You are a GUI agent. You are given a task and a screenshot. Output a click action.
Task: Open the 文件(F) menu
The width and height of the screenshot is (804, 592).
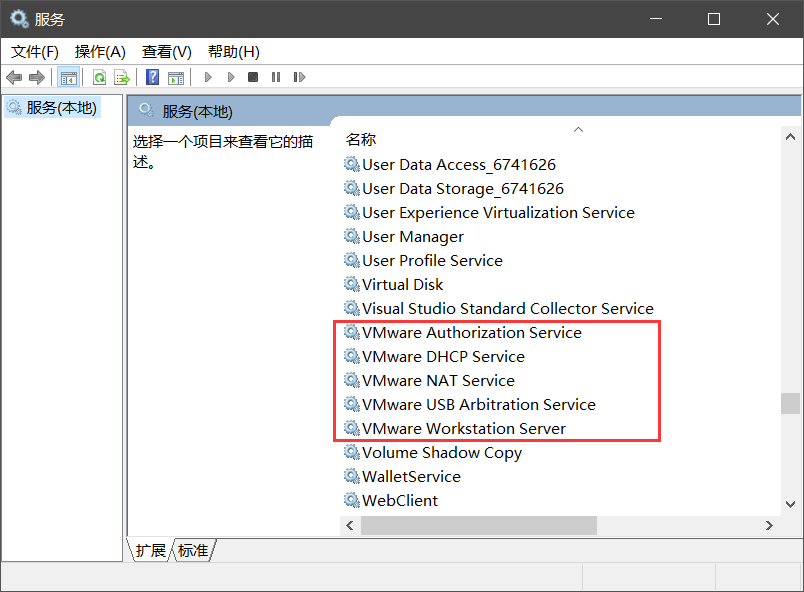(x=35, y=52)
